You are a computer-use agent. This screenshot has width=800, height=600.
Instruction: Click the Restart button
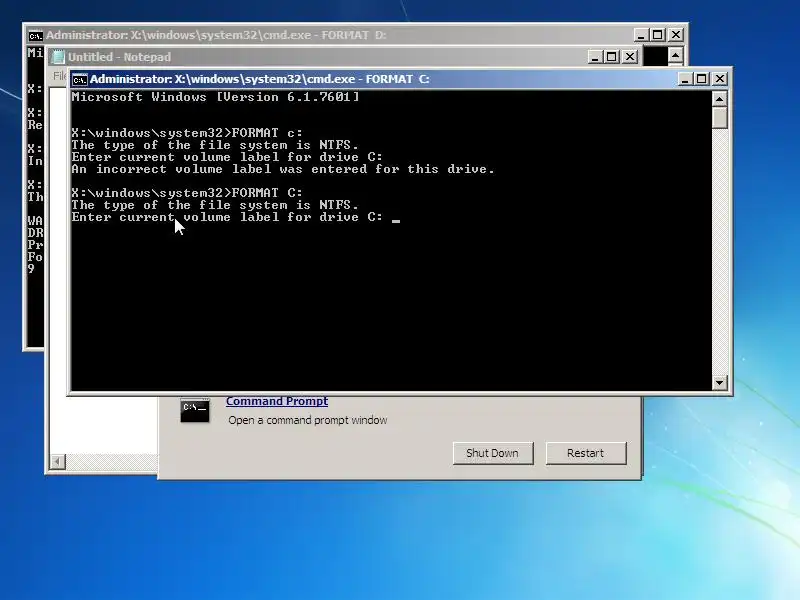coord(586,453)
